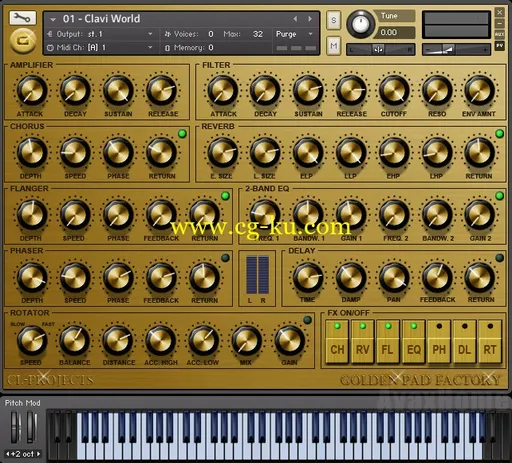
Task: Solo the instrument with S button
Action: click(334, 21)
